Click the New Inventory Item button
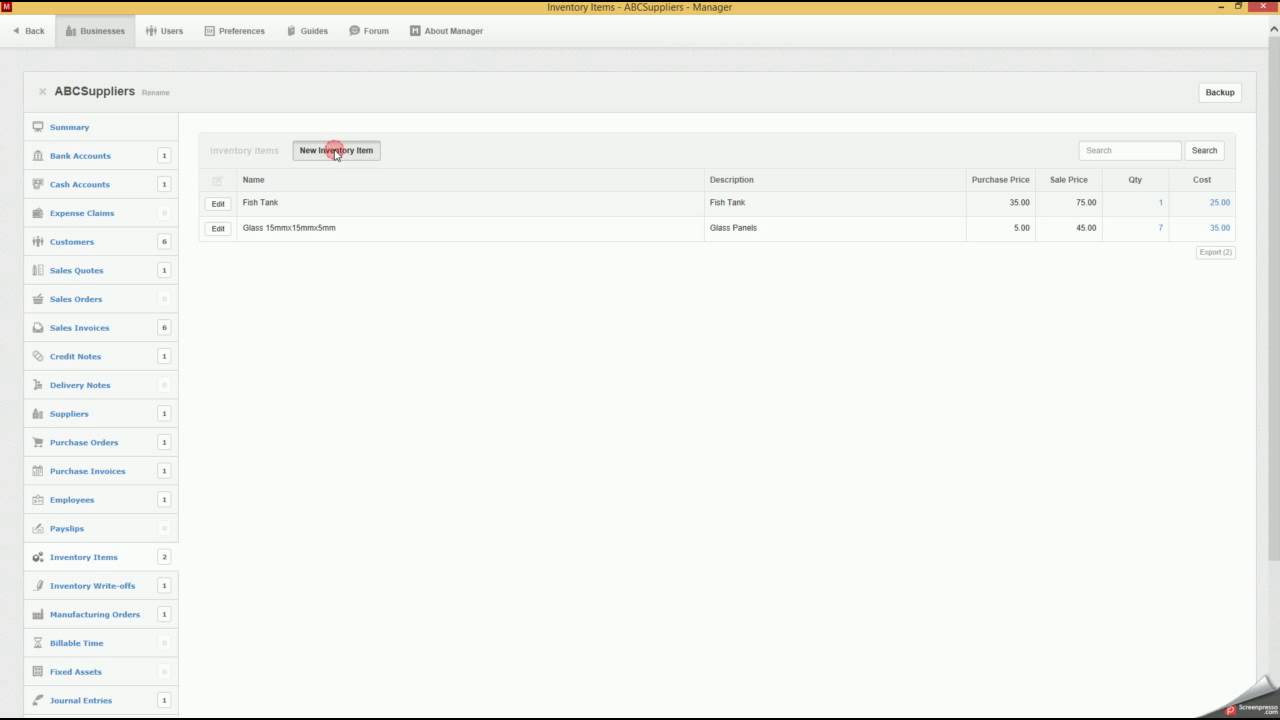 tap(336, 150)
